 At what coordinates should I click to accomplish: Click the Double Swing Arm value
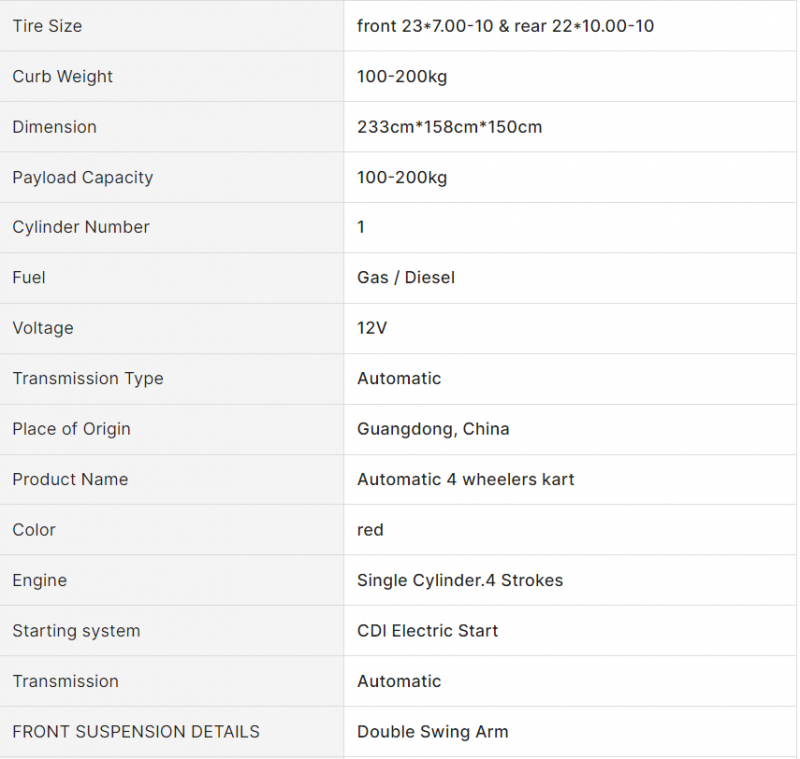[x=432, y=732]
